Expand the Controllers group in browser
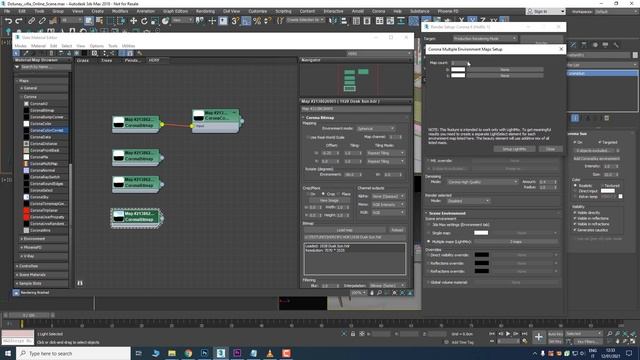The height and width of the screenshot is (360, 640). [x=29, y=266]
